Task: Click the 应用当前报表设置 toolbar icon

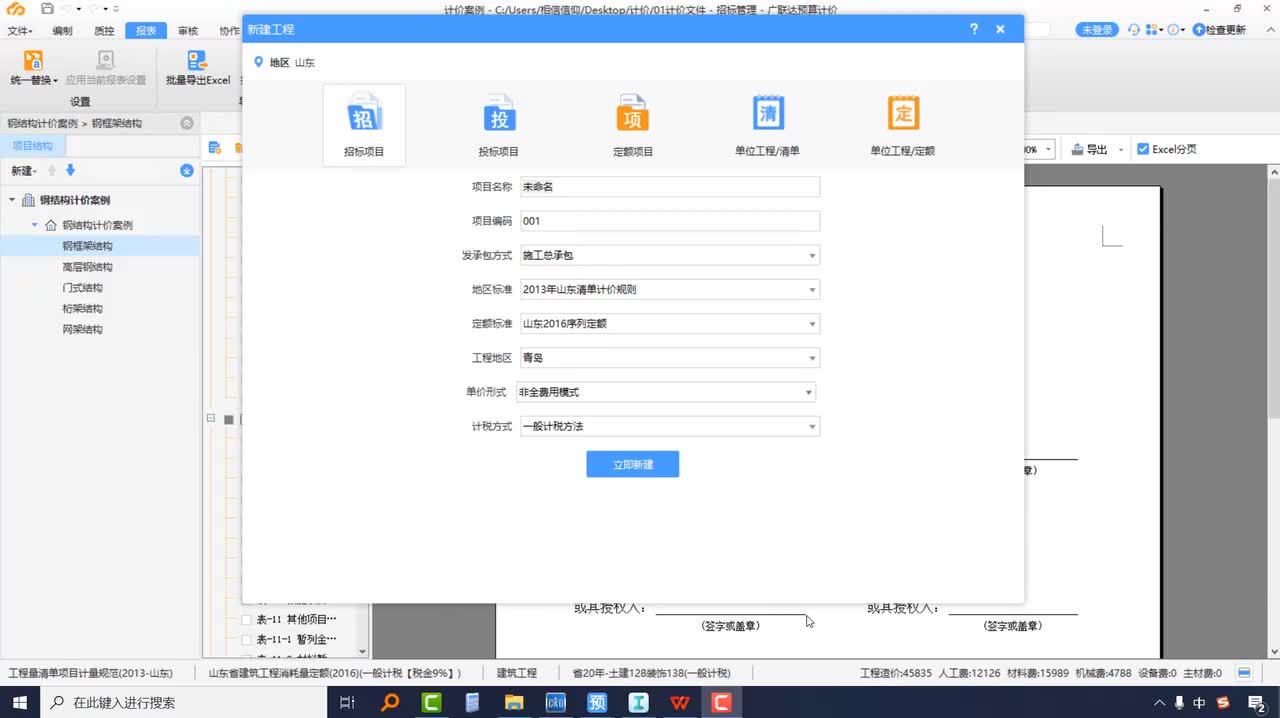Action: coord(105,61)
